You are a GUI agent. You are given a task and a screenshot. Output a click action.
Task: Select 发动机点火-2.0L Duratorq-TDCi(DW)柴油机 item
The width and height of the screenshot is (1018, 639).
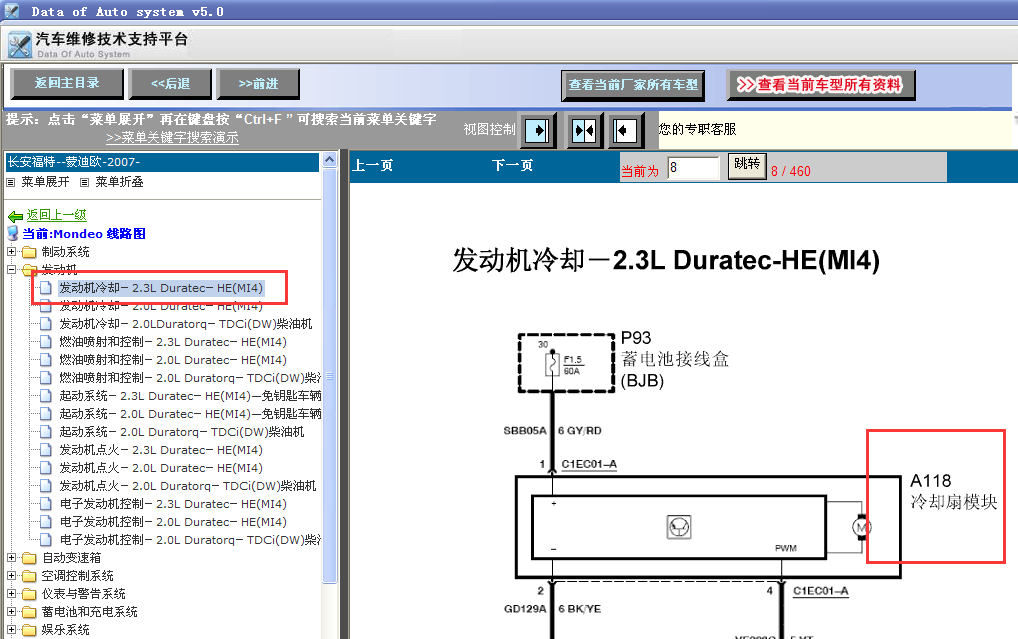tap(188, 486)
